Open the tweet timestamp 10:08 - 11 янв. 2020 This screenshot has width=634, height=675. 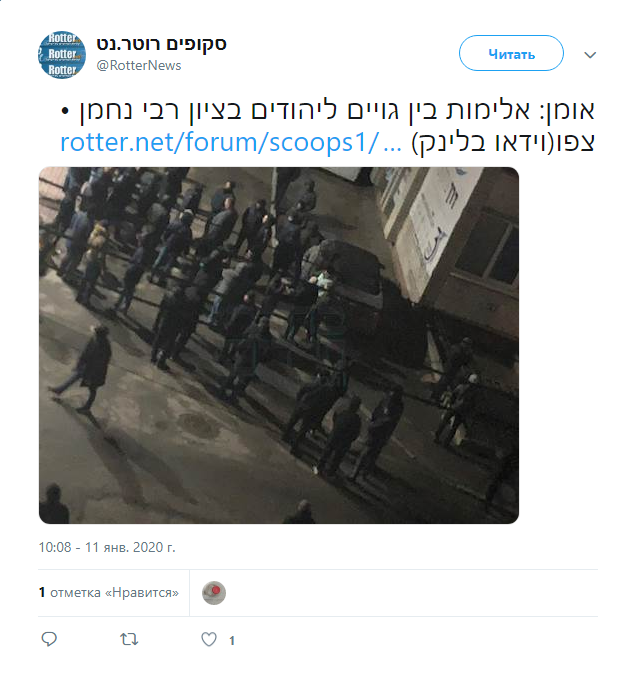pos(107,547)
